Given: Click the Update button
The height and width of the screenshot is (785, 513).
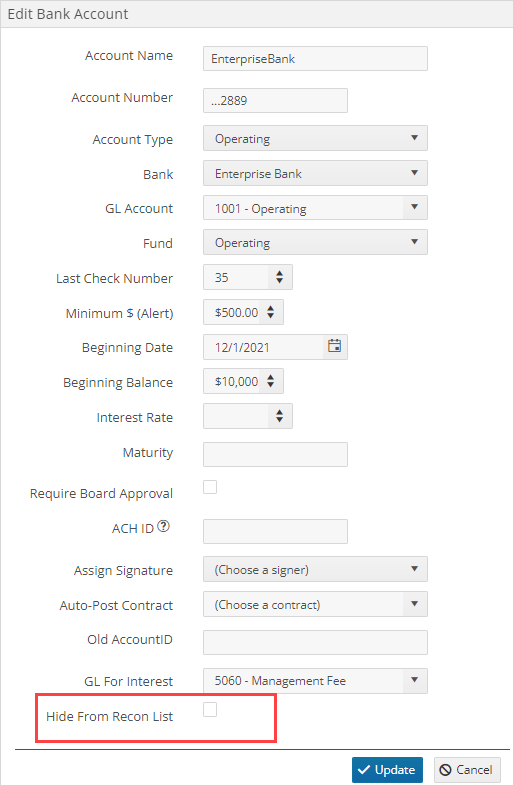Looking at the screenshot, I should click(387, 770).
